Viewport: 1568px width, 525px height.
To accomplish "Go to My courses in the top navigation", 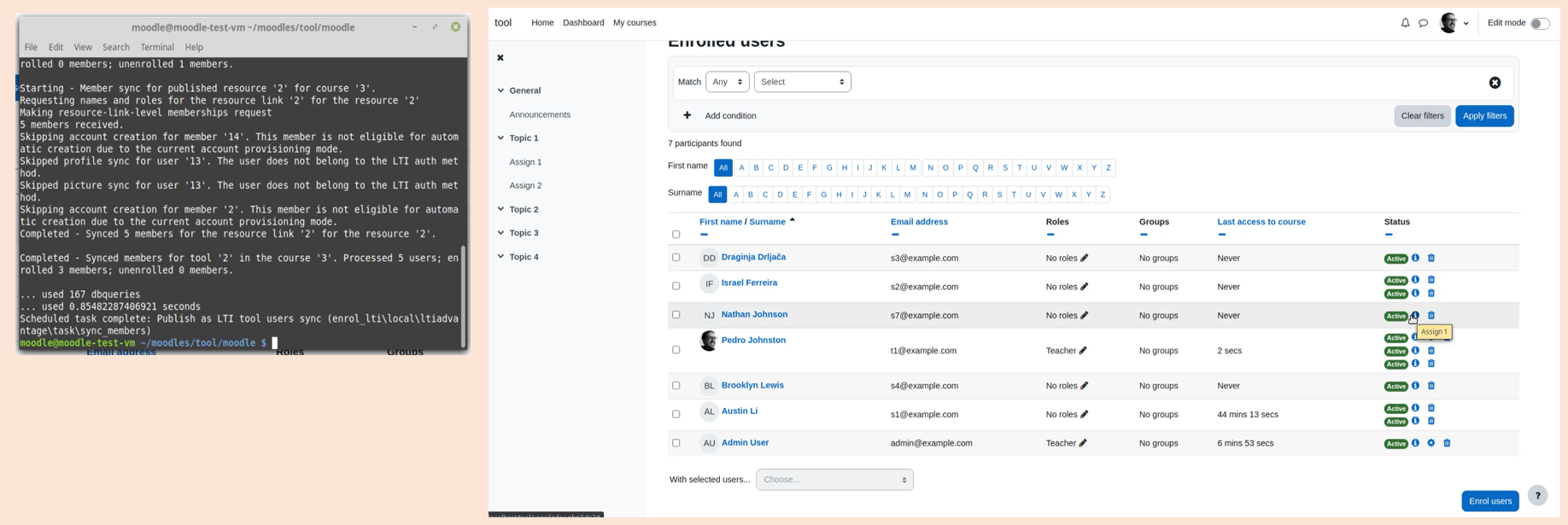I will 635,23.
